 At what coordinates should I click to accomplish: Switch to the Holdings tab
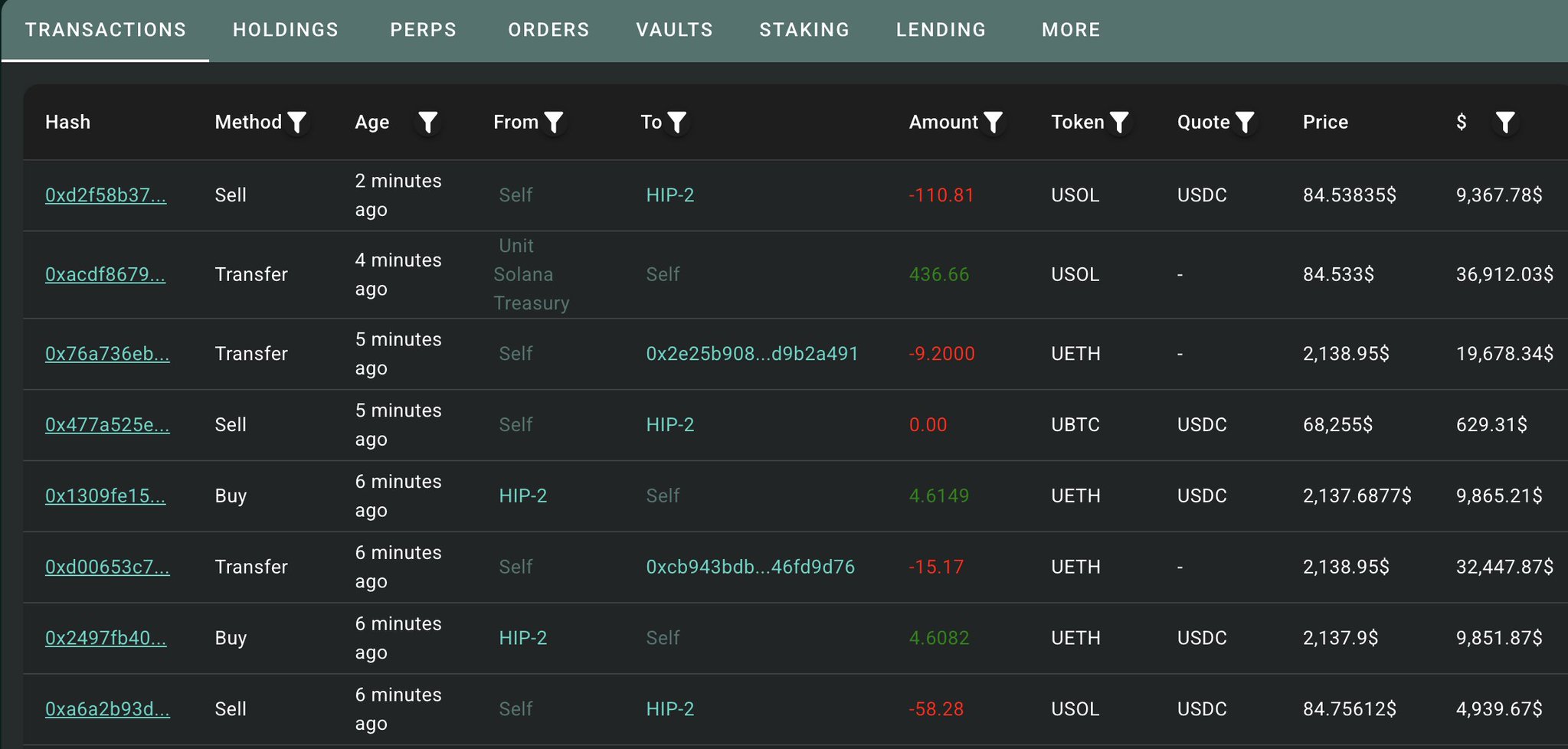pos(286,30)
